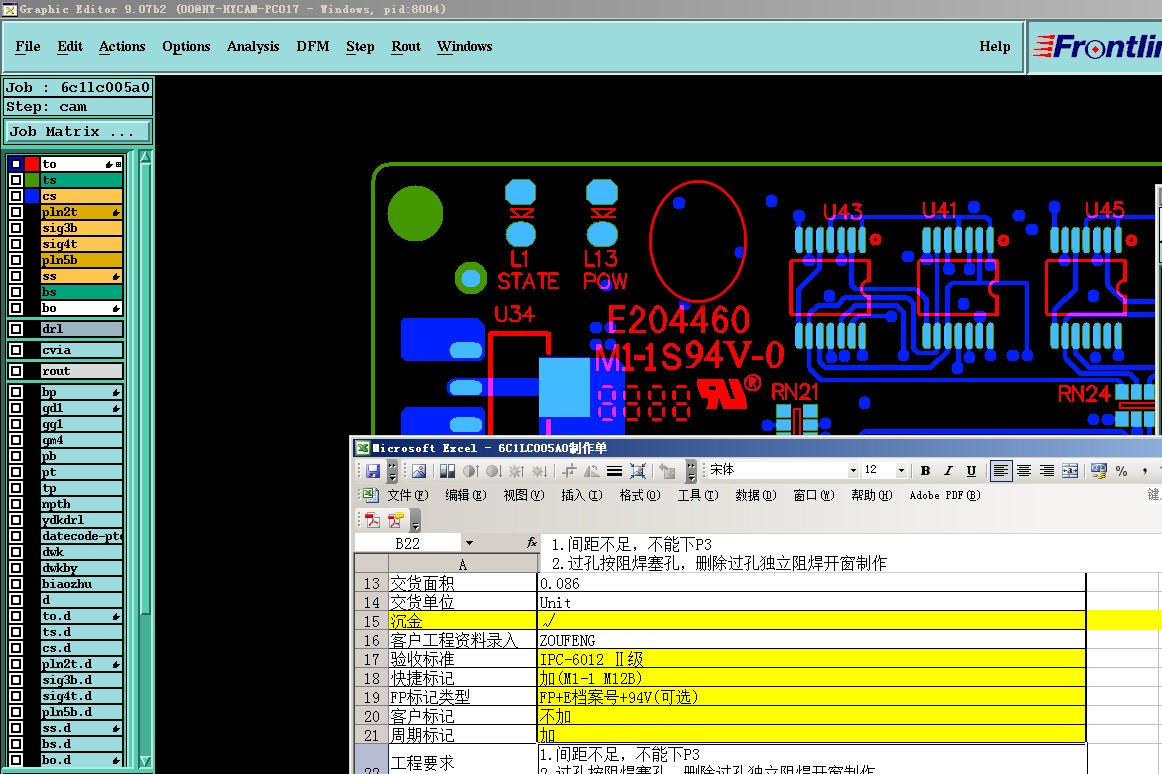This screenshot has height=774, width=1162.
Task: Select the Crop tool in Excel picture toolbar
Action: 569,471
